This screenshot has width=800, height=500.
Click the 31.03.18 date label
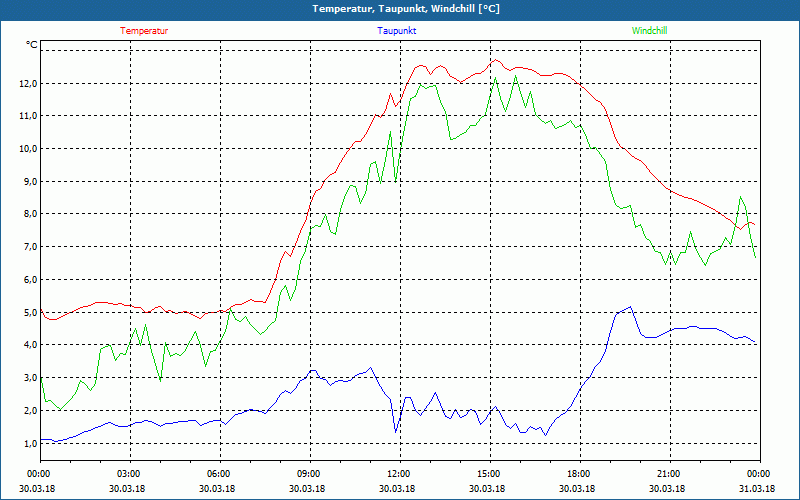(758, 489)
